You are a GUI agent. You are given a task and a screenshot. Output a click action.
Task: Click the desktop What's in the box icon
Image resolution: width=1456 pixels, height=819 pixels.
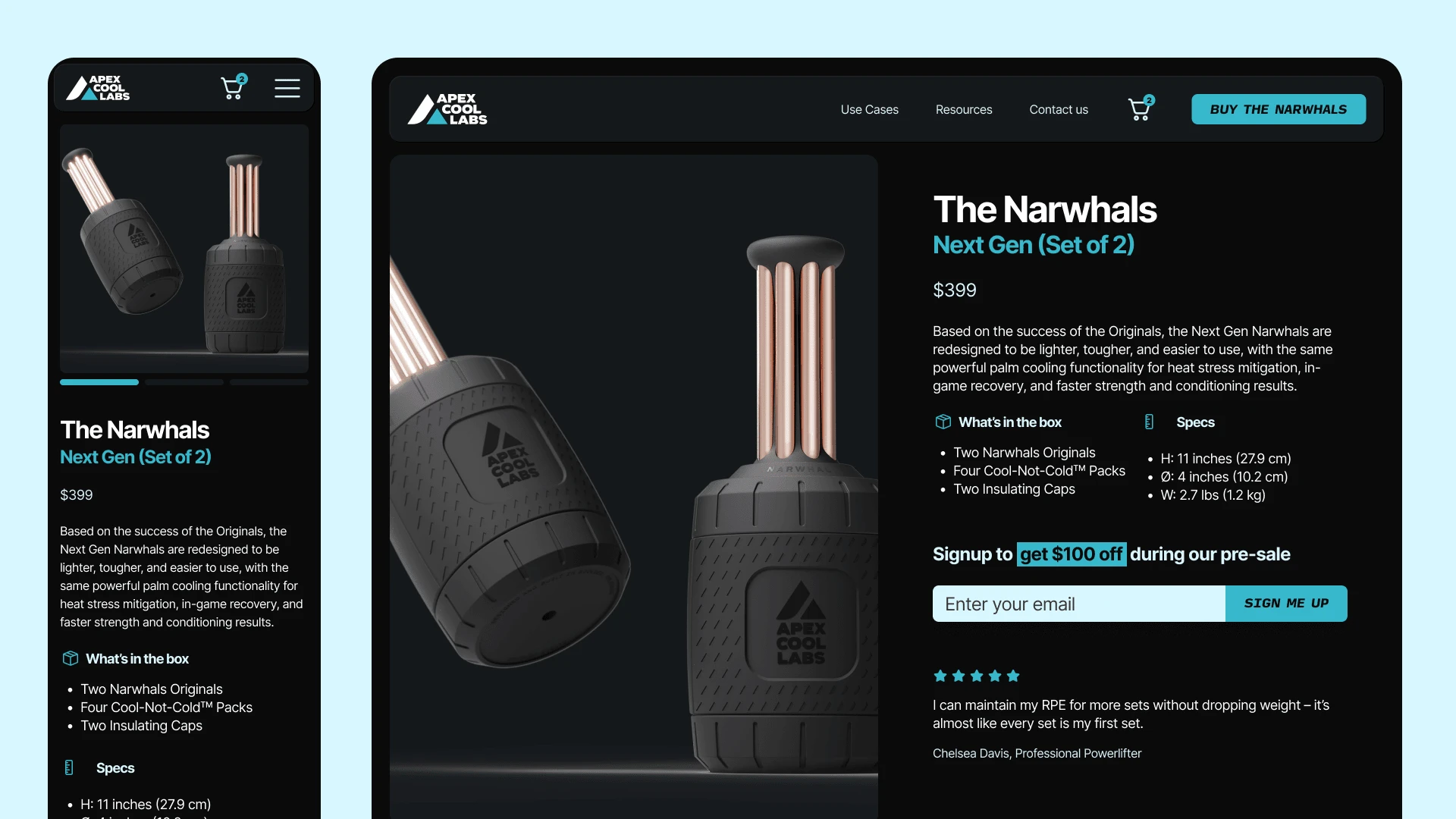coord(943,422)
